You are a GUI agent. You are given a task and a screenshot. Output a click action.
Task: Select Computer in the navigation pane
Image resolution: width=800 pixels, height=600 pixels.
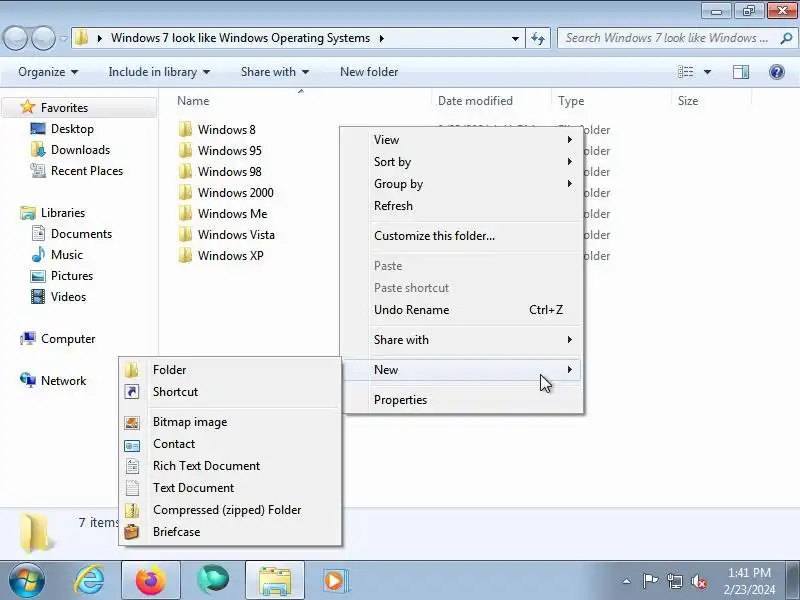[68, 339]
